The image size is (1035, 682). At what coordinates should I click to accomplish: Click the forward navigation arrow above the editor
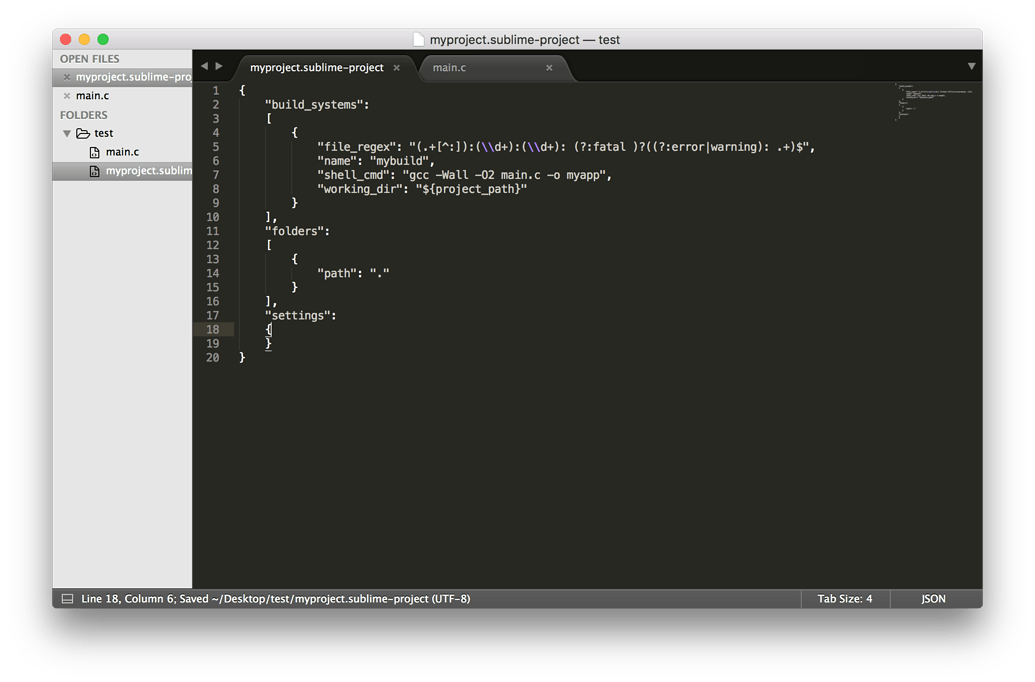218,65
